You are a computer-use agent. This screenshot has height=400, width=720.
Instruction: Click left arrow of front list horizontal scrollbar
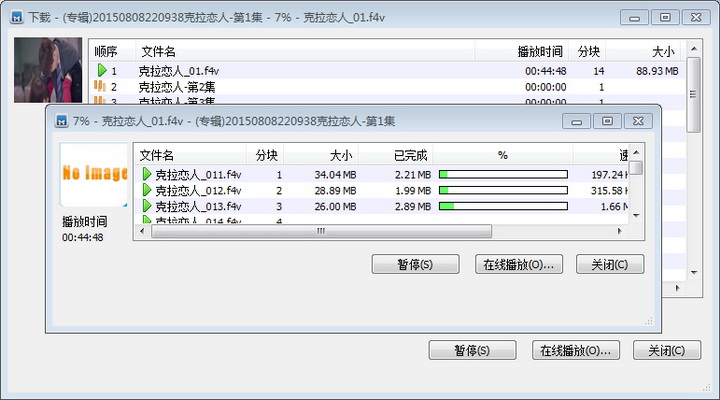142,231
